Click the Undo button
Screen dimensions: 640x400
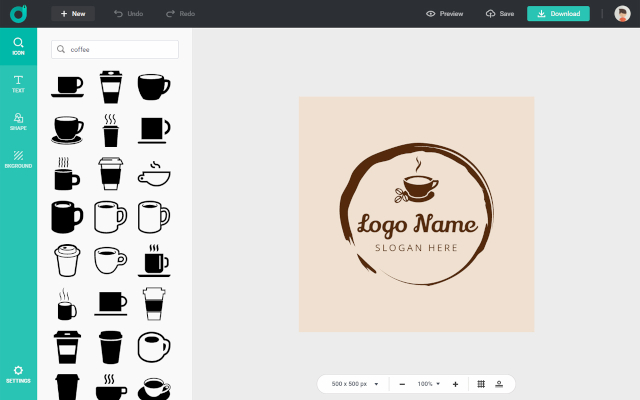click(129, 13)
